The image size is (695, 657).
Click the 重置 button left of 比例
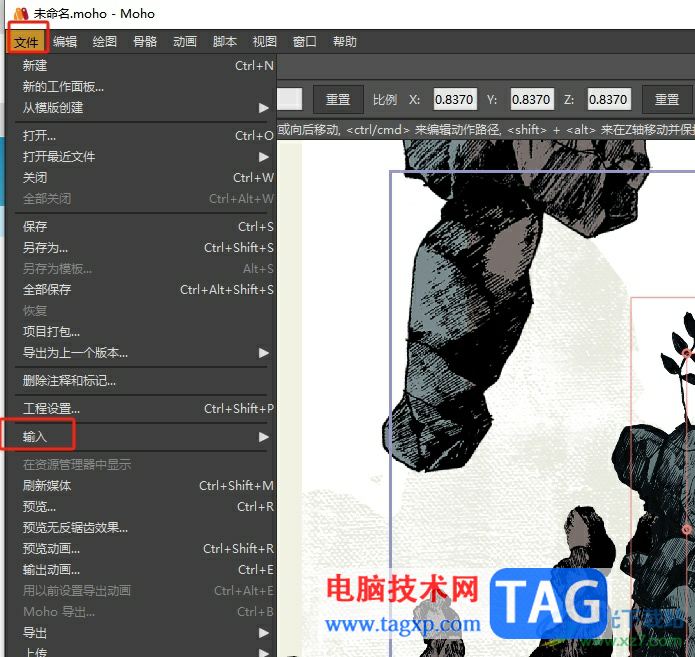click(338, 99)
